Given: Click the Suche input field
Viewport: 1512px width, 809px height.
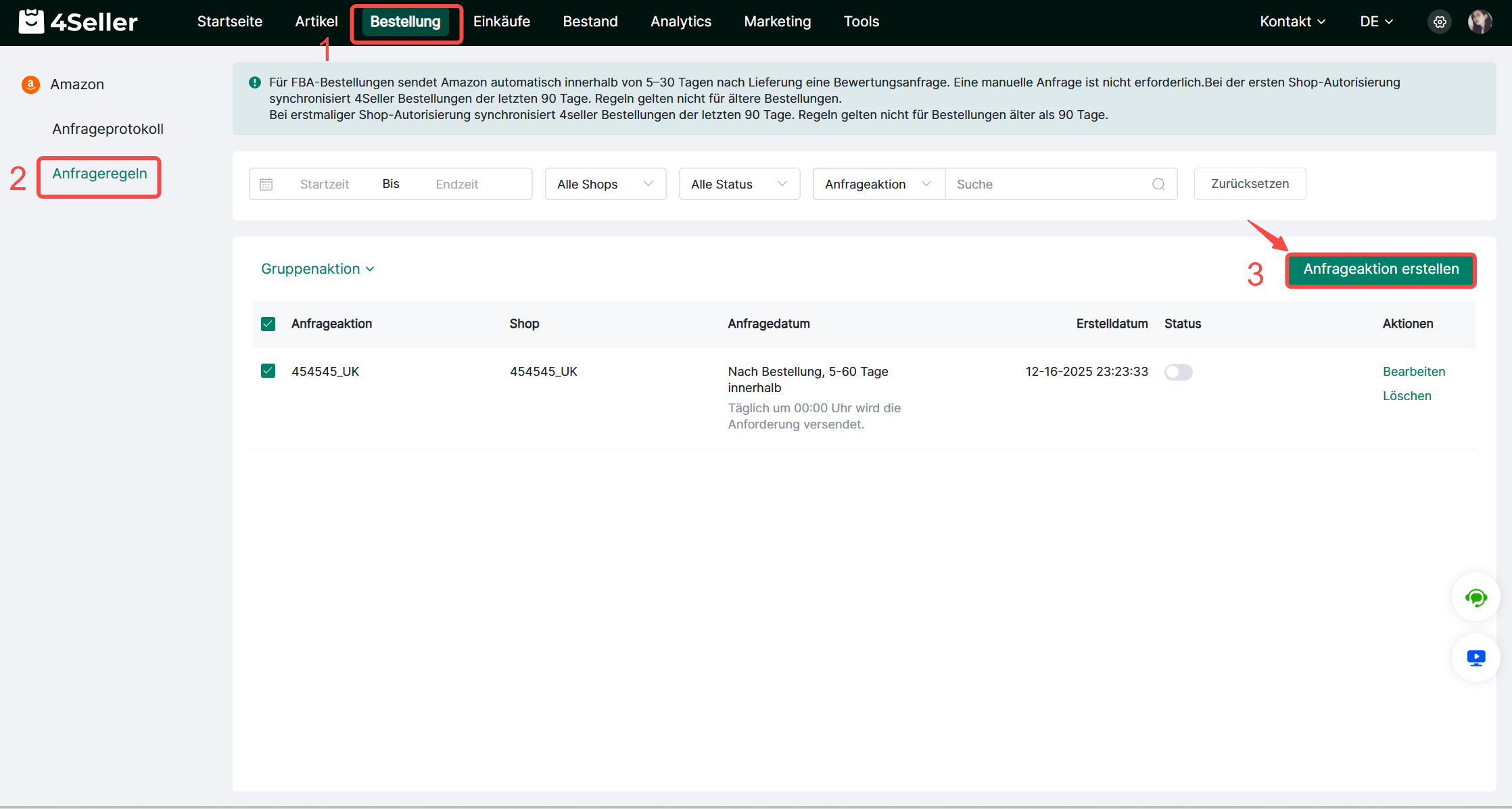Looking at the screenshot, I should [1048, 184].
